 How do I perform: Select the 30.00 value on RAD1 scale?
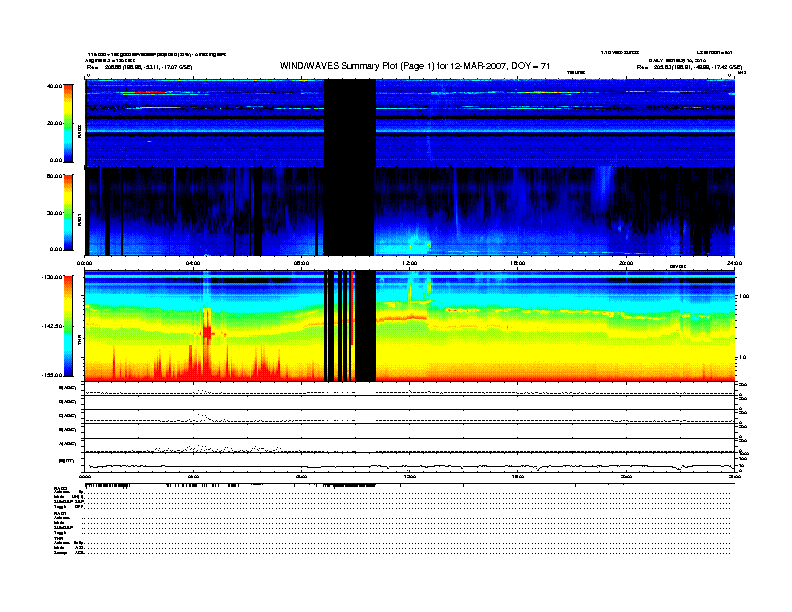pyautogui.click(x=55, y=213)
